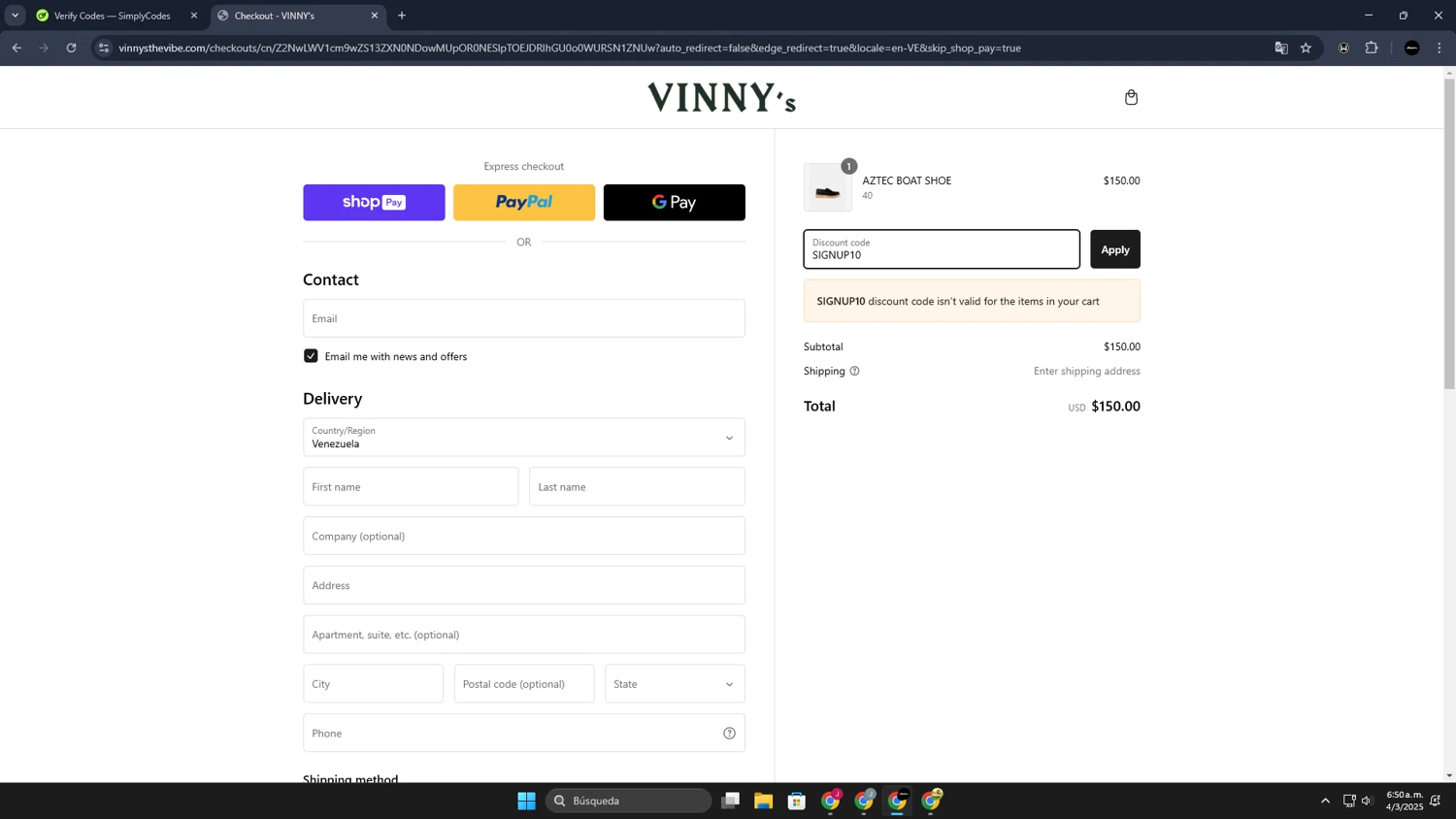
Task: Open Task View on the taskbar
Action: coord(730,801)
